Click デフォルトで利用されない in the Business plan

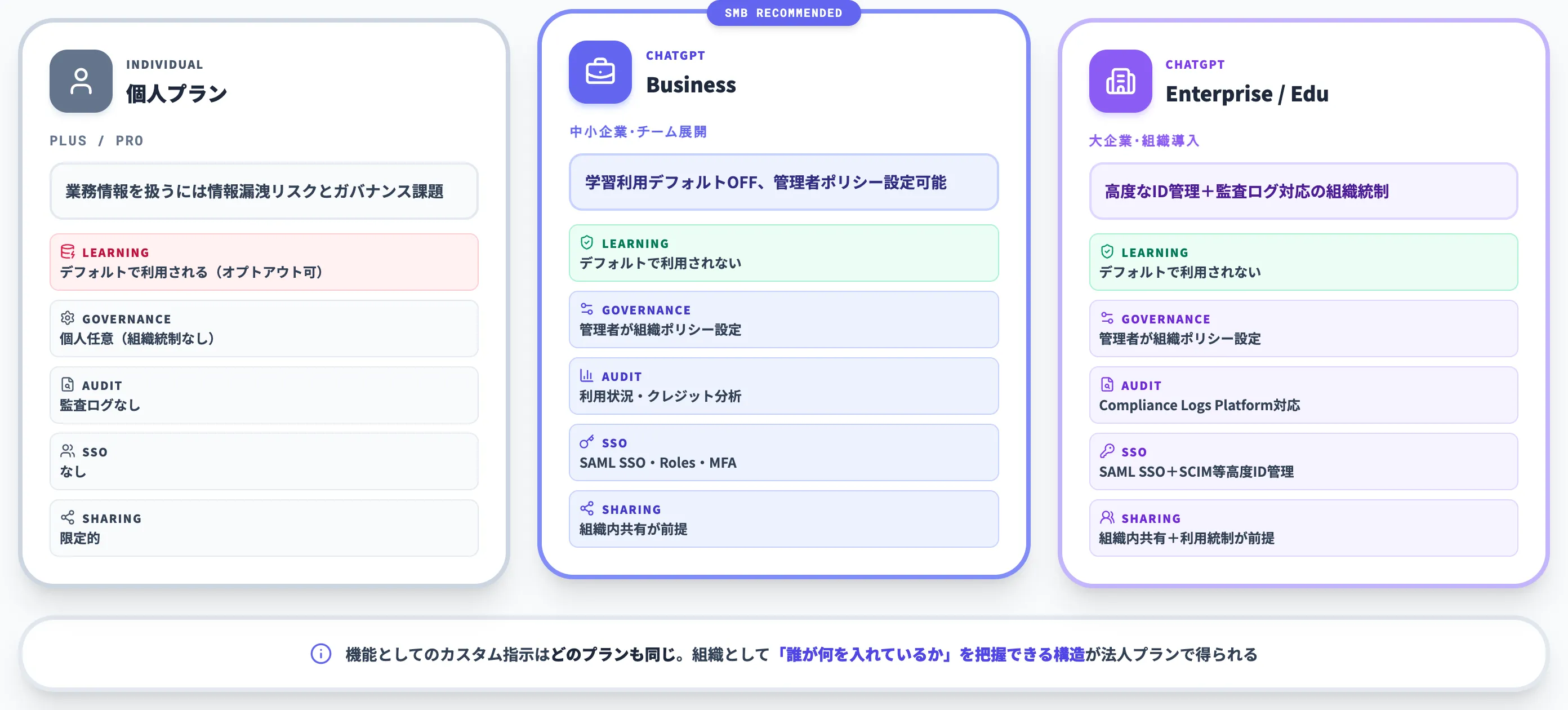660,263
